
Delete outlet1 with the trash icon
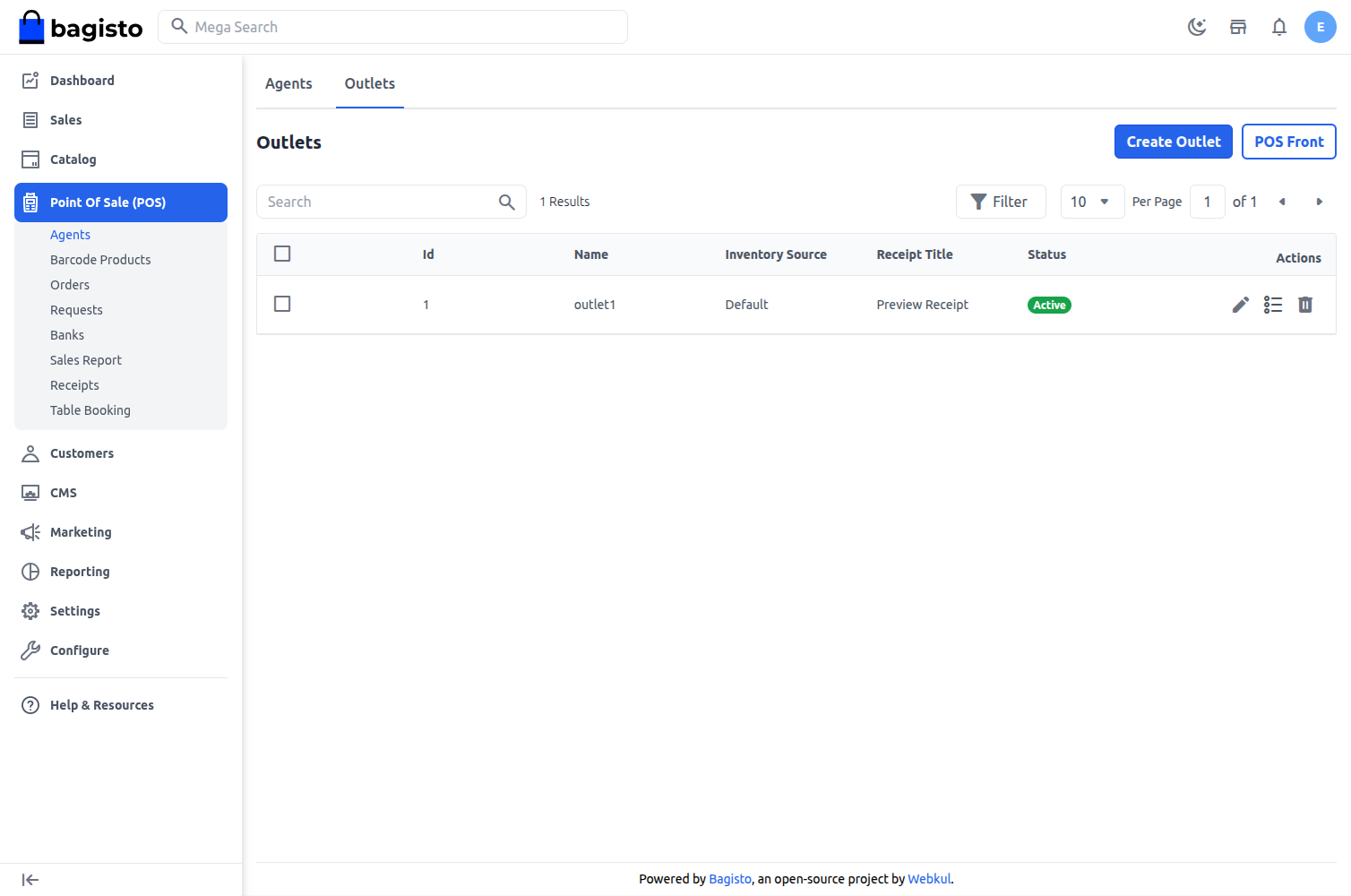point(1305,305)
